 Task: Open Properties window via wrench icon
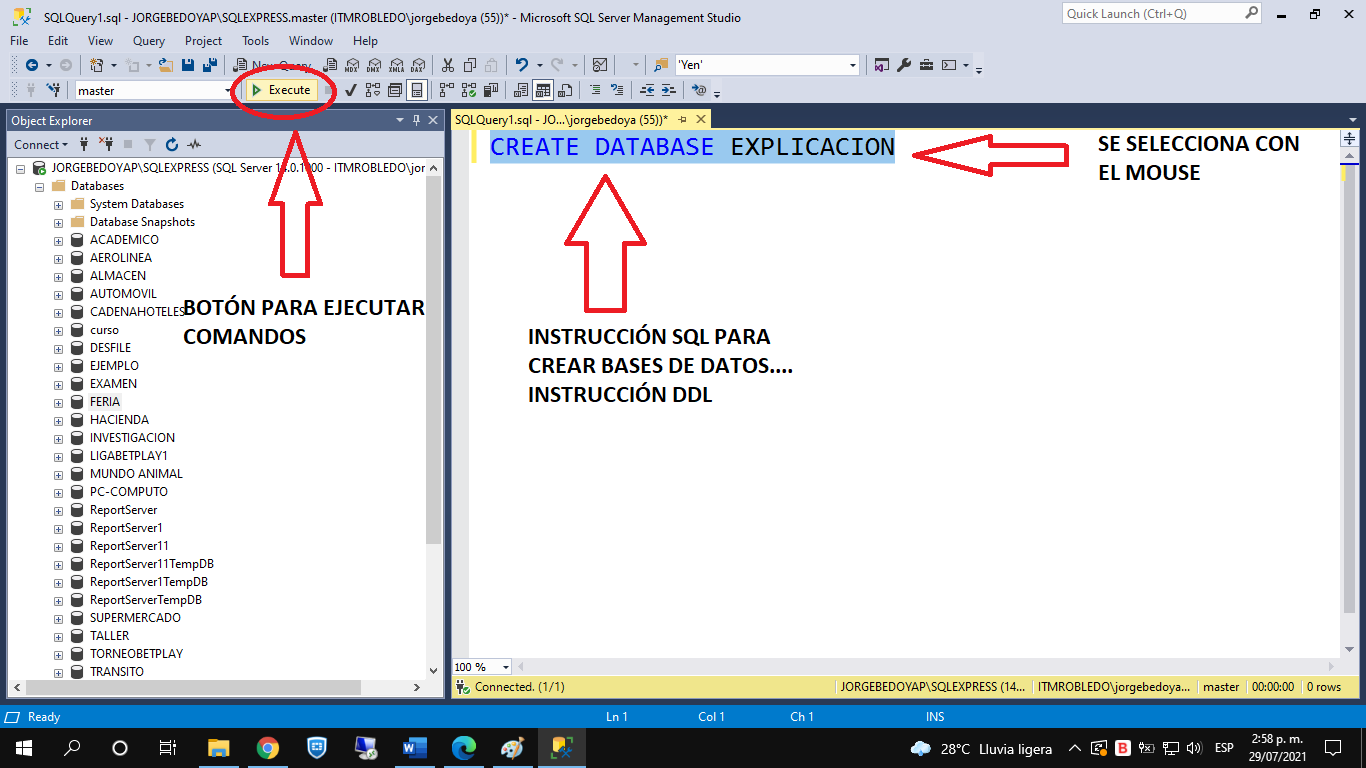(904, 65)
